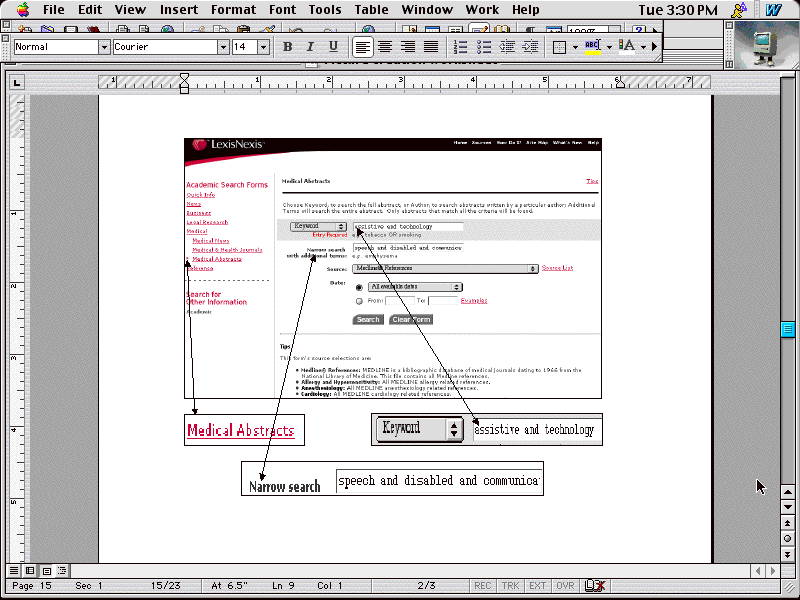Align text right
The image size is (800, 600).
coord(408,47)
